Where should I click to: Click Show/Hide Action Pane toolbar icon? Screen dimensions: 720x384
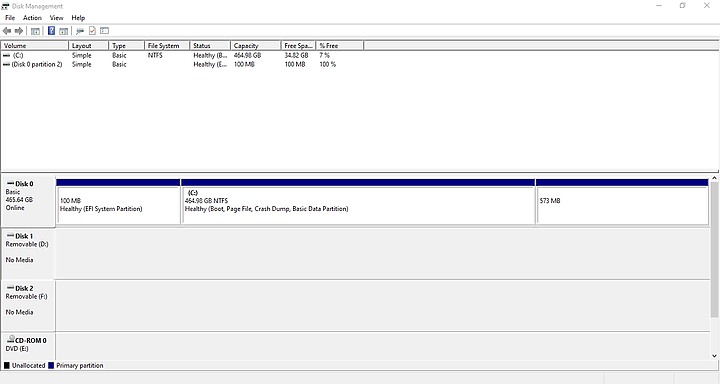click(64, 31)
